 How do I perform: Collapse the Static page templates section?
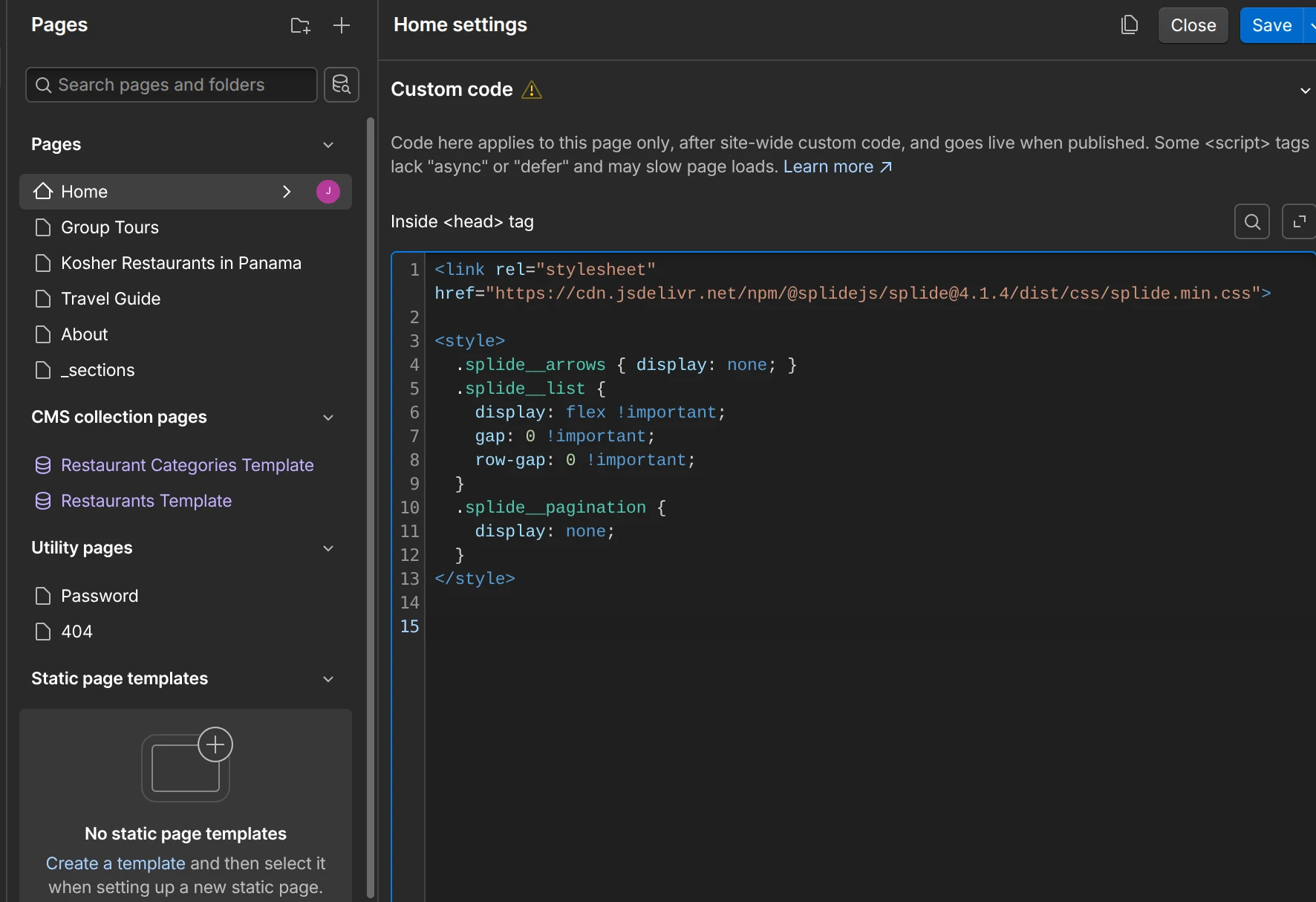click(x=328, y=679)
